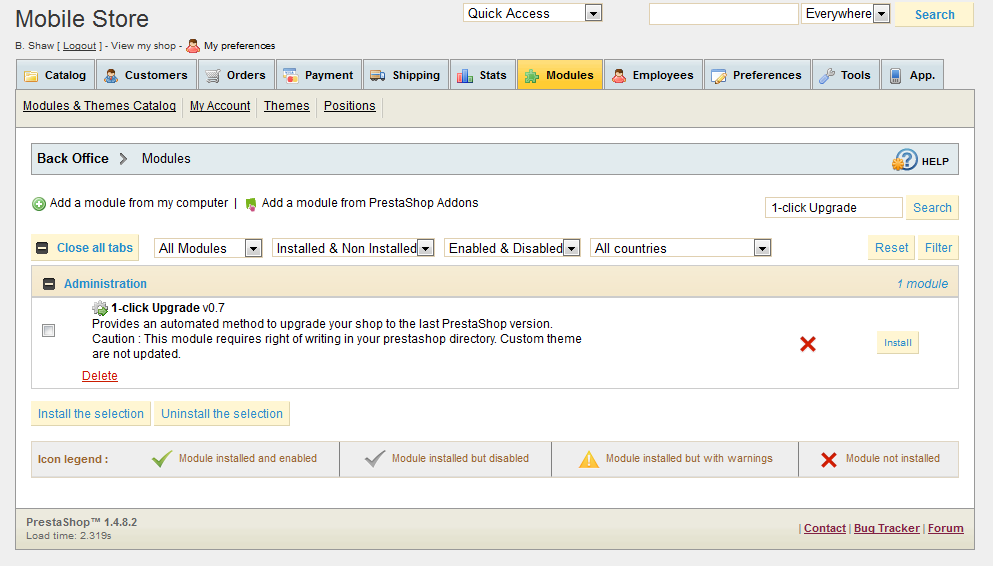Screen dimensions: 993x566
Task: Open the Bug Tracker footer link
Action: tap(887, 528)
